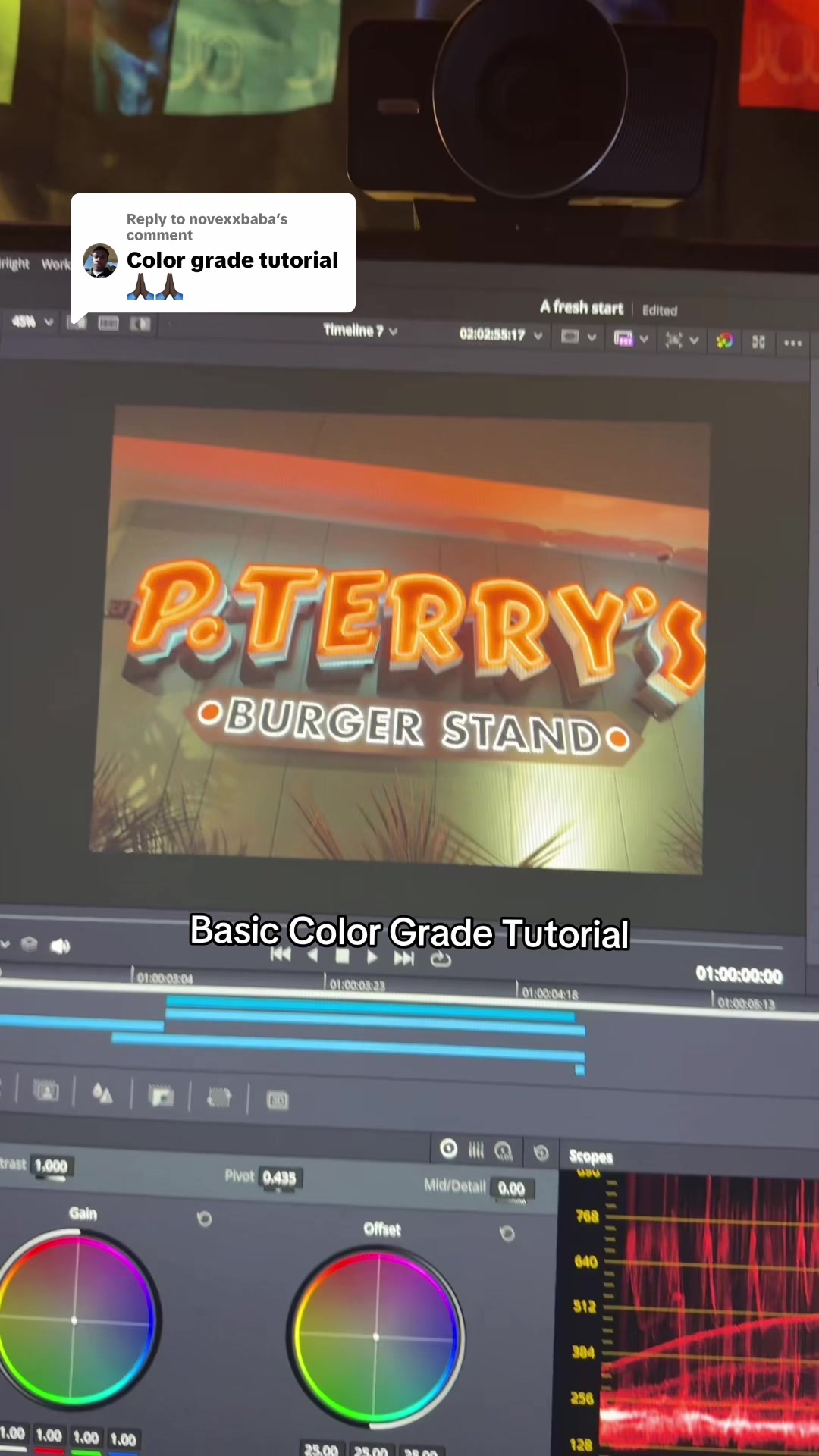Click the Offset master wheel ring

460,1338
